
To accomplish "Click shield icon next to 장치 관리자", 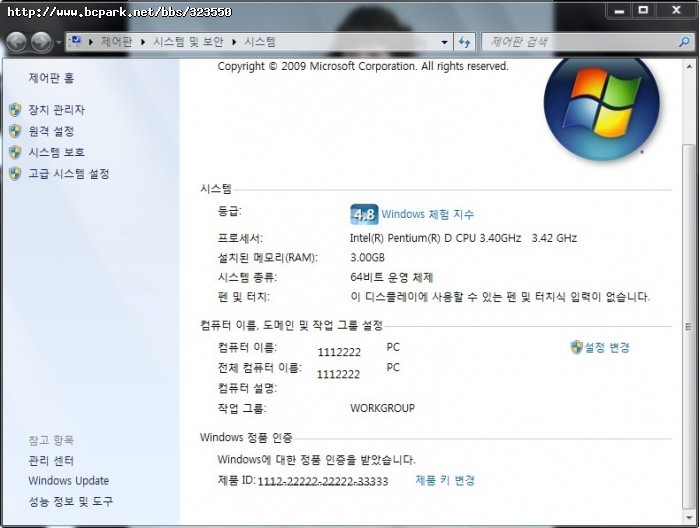I will (x=15, y=110).
